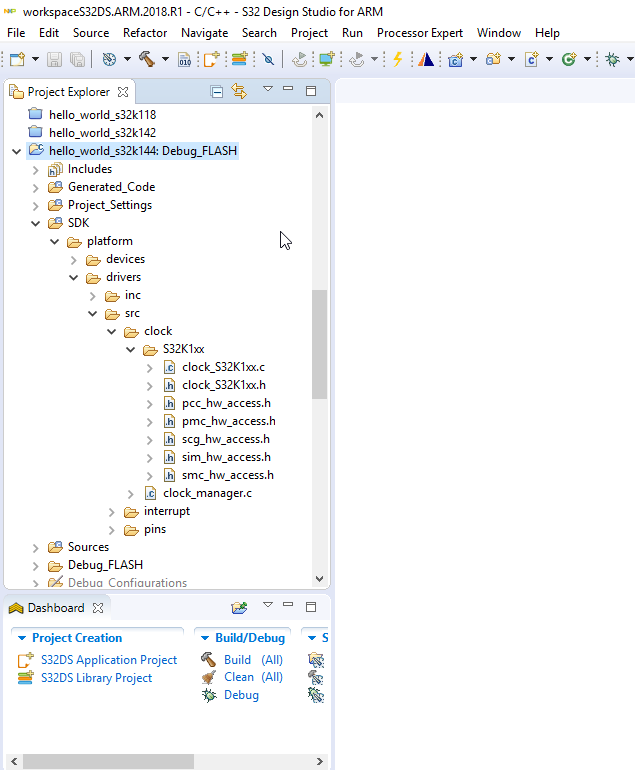Select pcc_hw_access.h file
Image resolution: width=635 pixels, height=770 pixels.
coord(226,403)
